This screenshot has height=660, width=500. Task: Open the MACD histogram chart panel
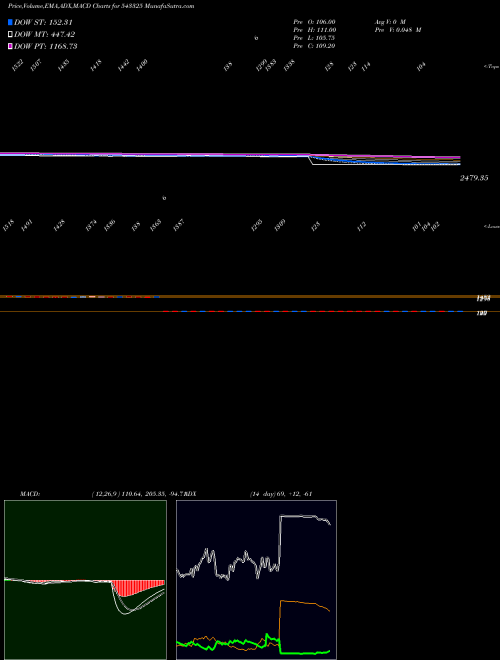85,580
